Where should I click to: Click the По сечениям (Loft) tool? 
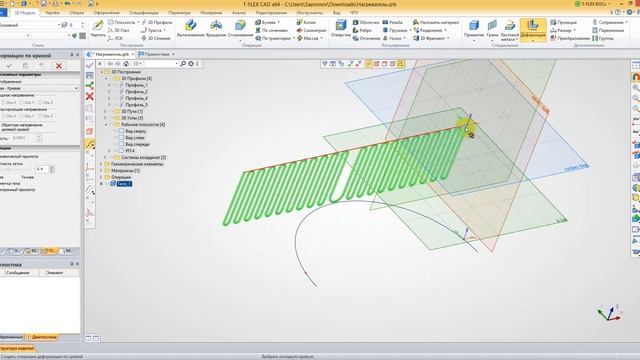click(271, 30)
